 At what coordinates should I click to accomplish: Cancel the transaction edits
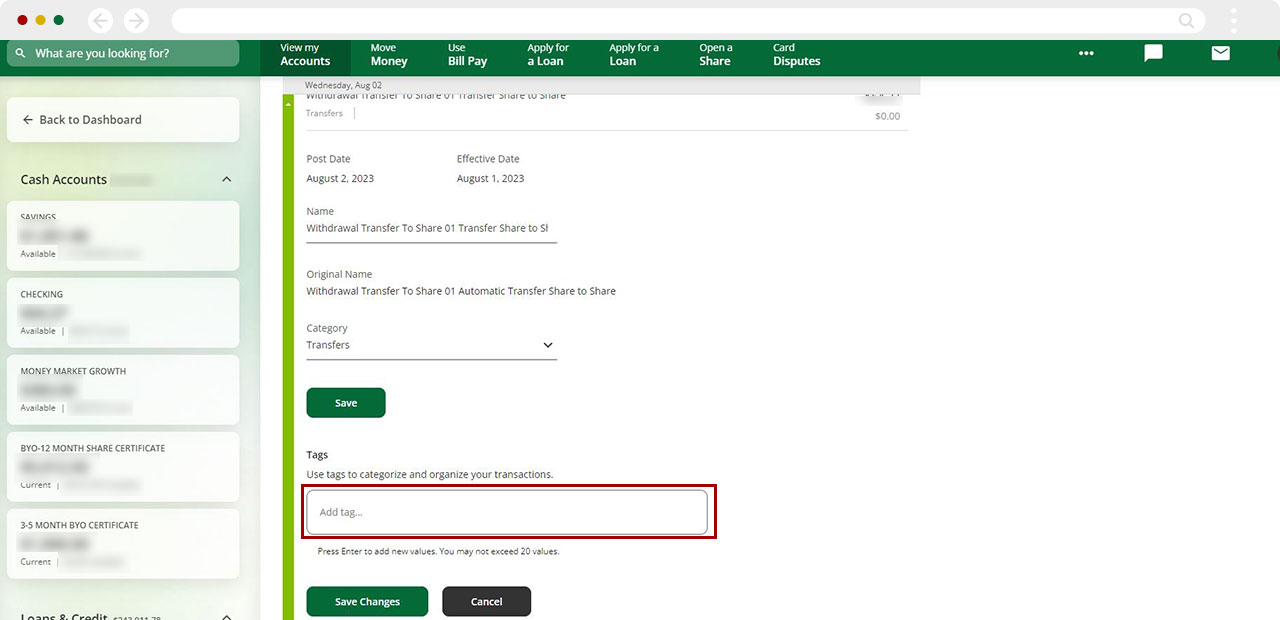tap(486, 602)
